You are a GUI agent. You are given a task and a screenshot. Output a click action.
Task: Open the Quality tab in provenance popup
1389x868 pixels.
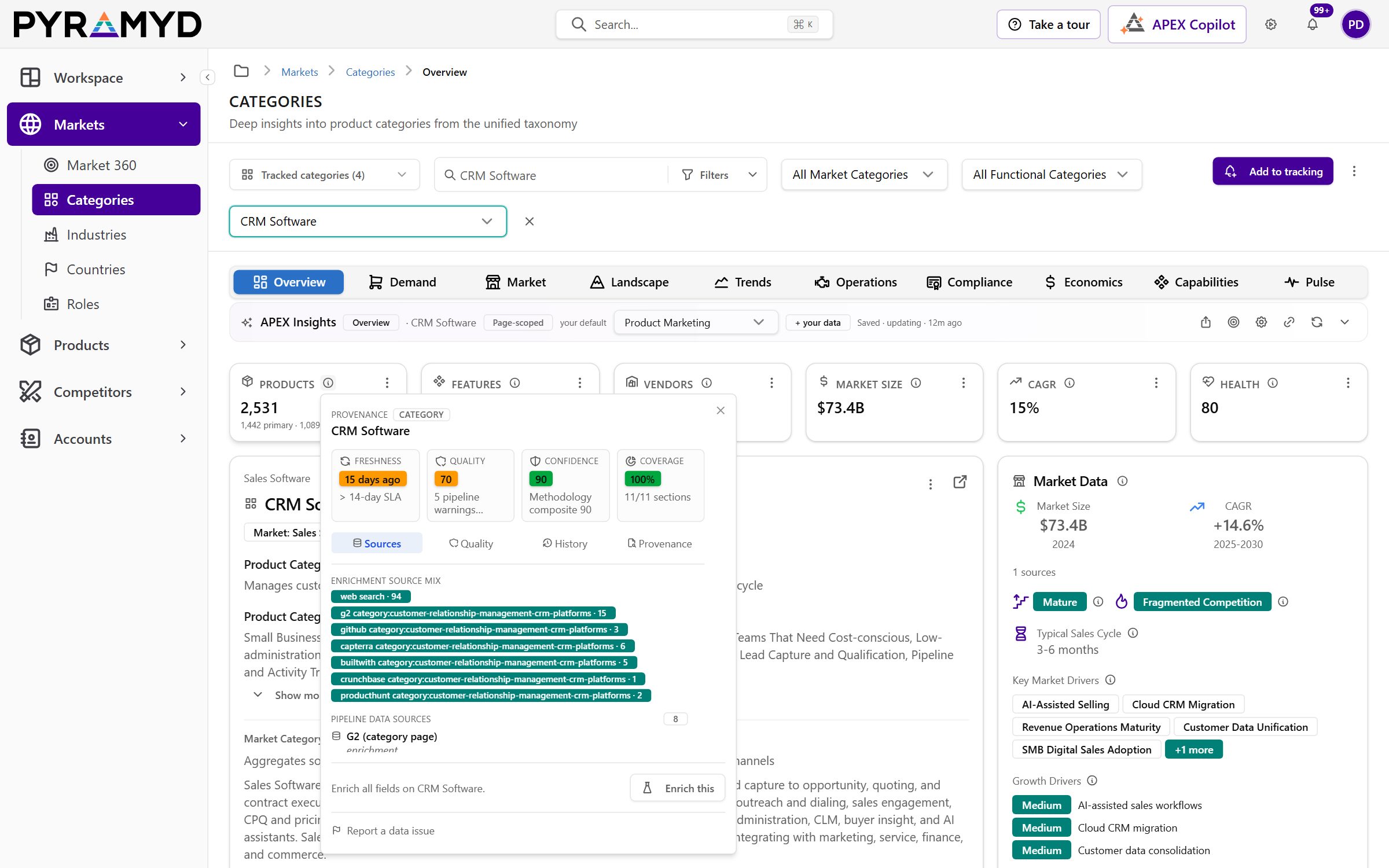point(471,543)
